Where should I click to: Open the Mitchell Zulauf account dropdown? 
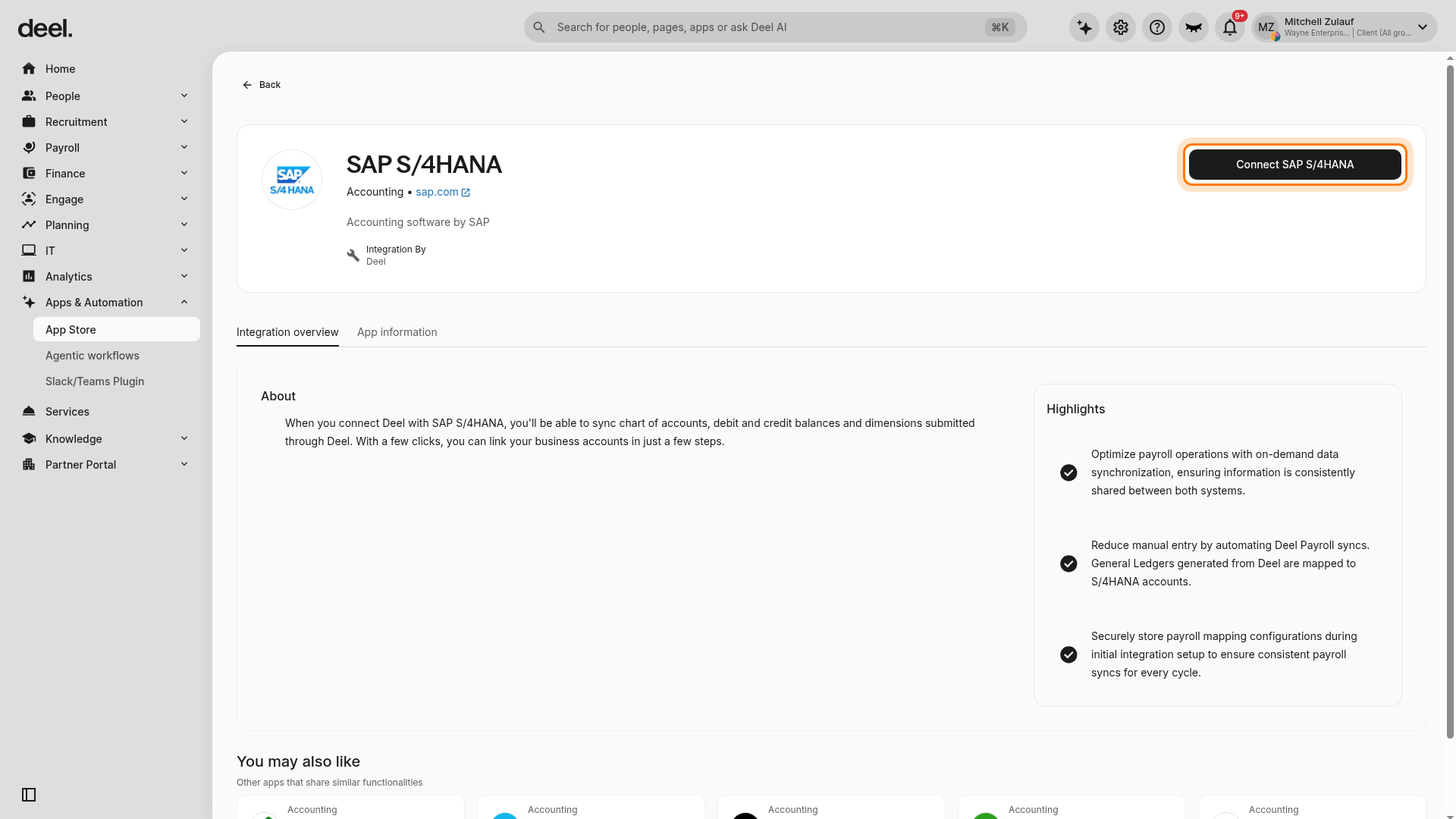(x=1345, y=28)
